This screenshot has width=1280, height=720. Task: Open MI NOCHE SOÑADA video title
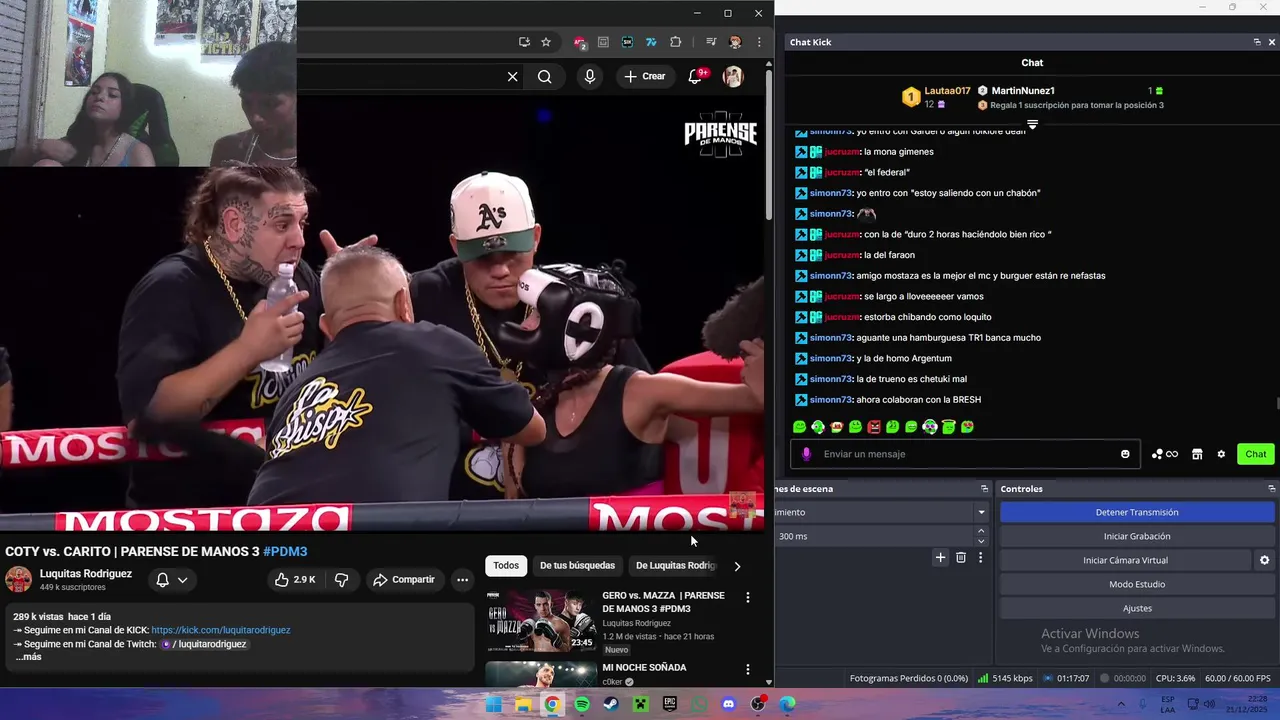point(644,667)
